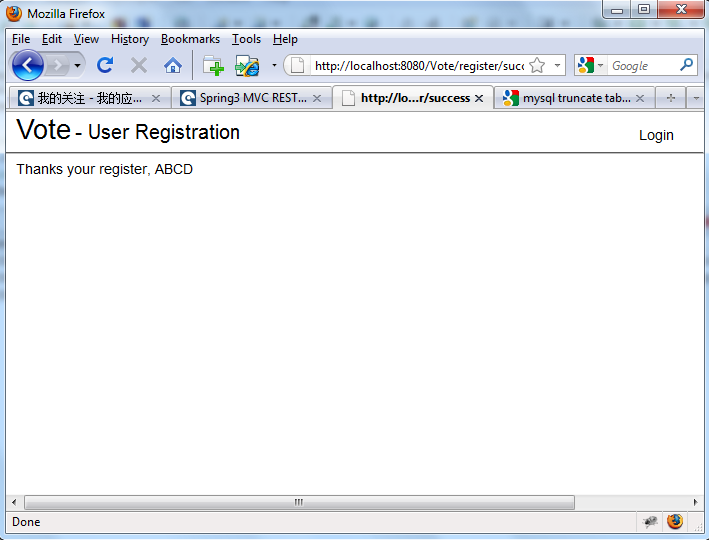
Task: Open the Help menu
Action: click(285, 39)
